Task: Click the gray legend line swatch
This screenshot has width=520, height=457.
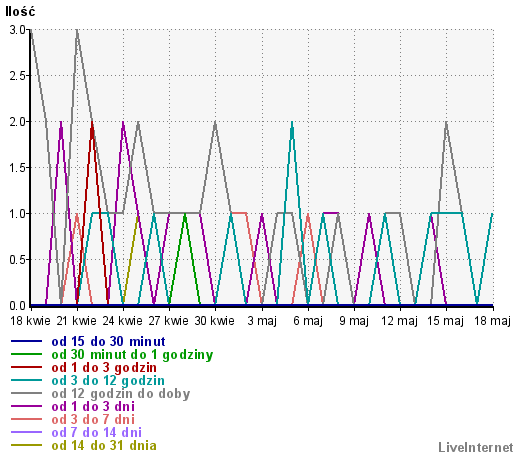Action: (x=26, y=393)
